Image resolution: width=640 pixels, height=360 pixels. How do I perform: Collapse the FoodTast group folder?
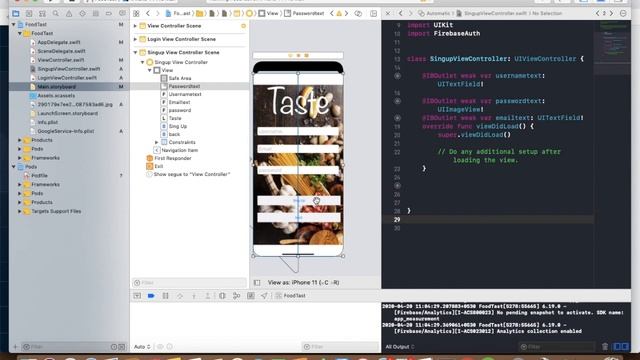(20, 33)
